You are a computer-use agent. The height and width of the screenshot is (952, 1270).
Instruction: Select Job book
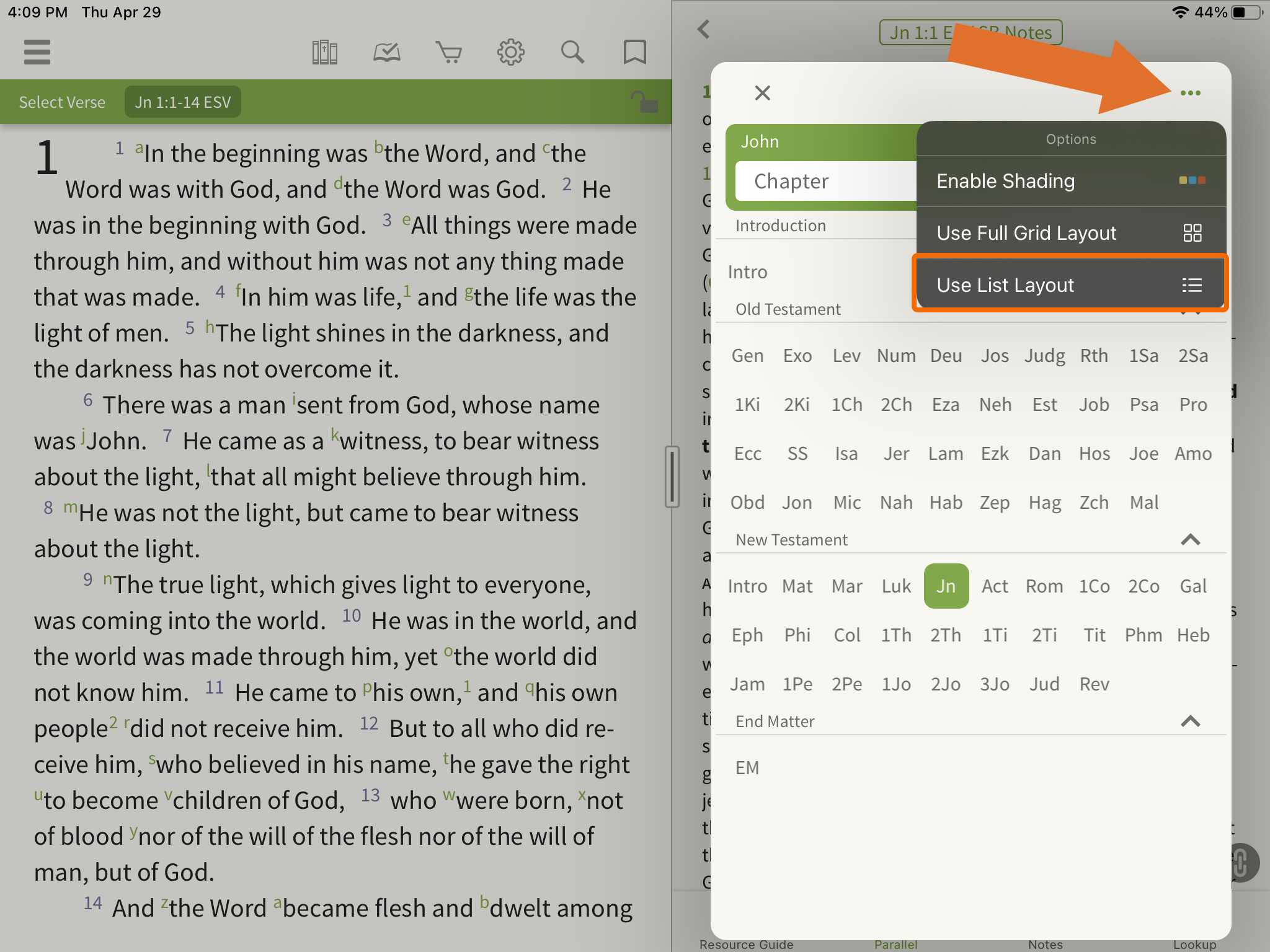[x=1094, y=405]
